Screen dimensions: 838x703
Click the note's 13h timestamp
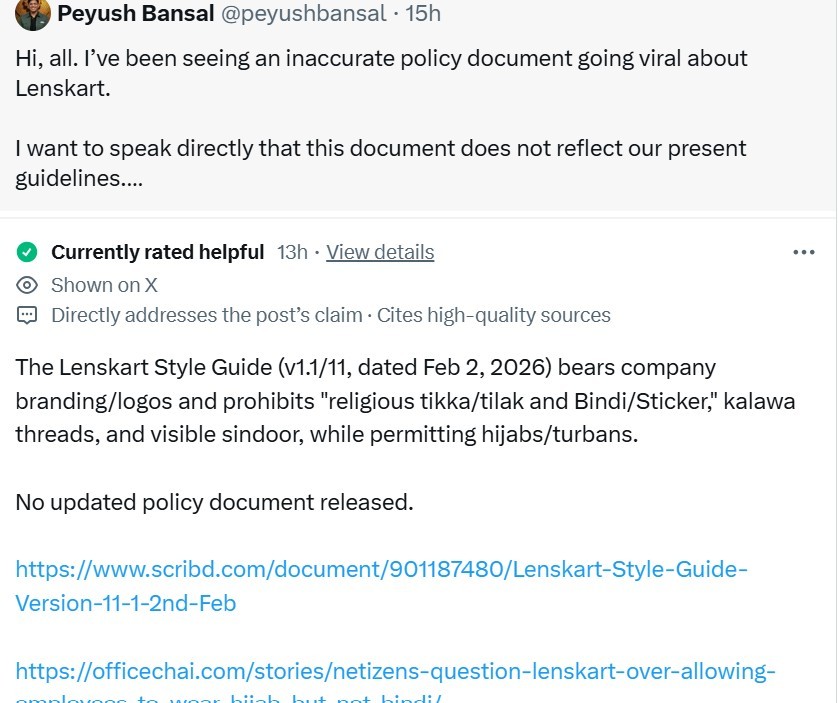[x=292, y=252]
